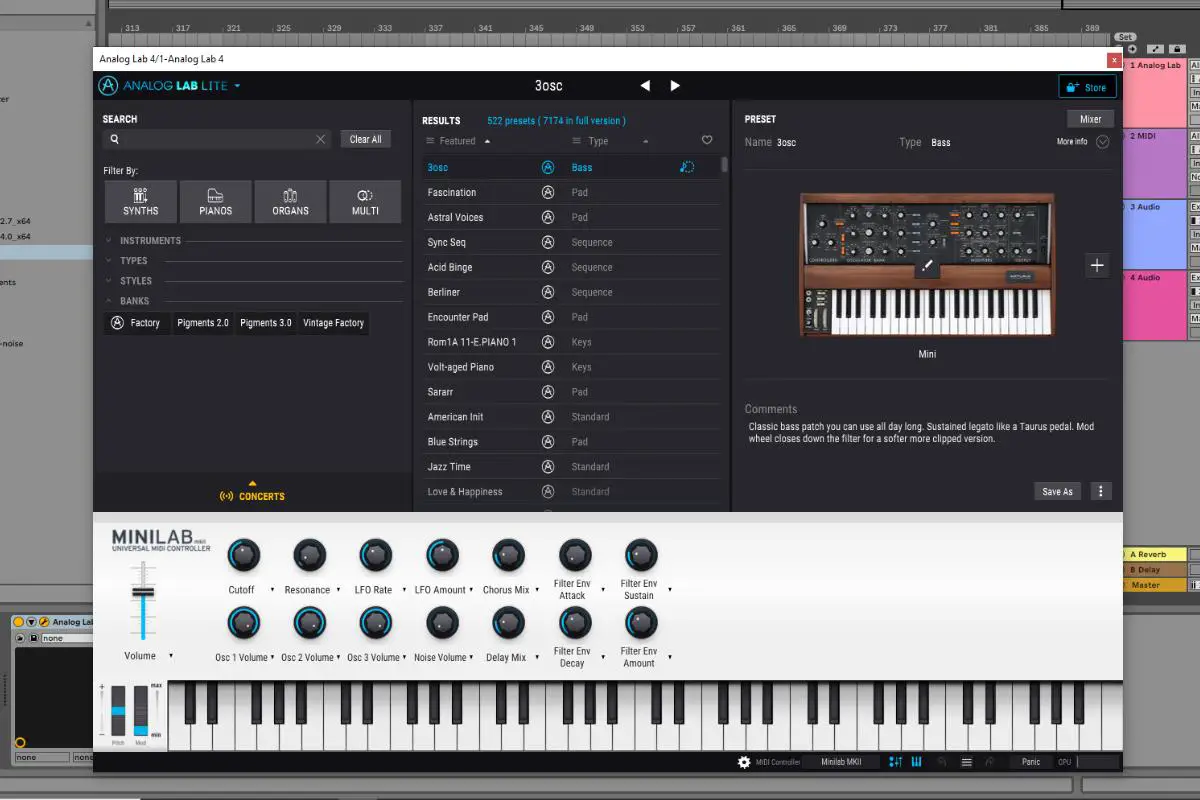Click the Clear All button
This screenshot has height=800, width=1200.
pyautogui.click(x=365, y=138)
